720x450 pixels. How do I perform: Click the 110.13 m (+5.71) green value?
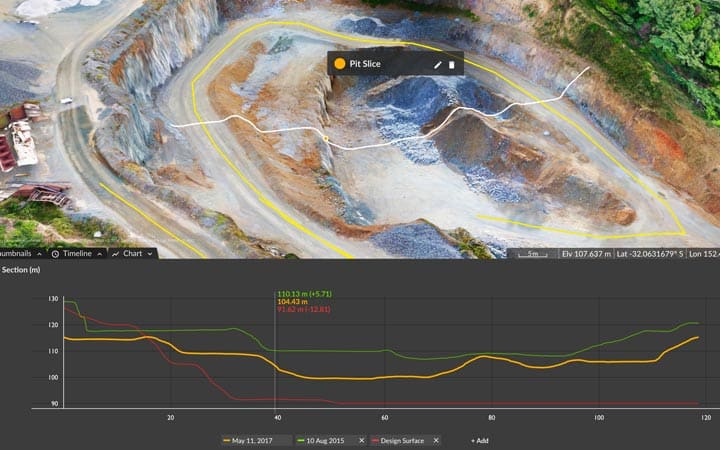pyautogui.click(x=304, y=294)
